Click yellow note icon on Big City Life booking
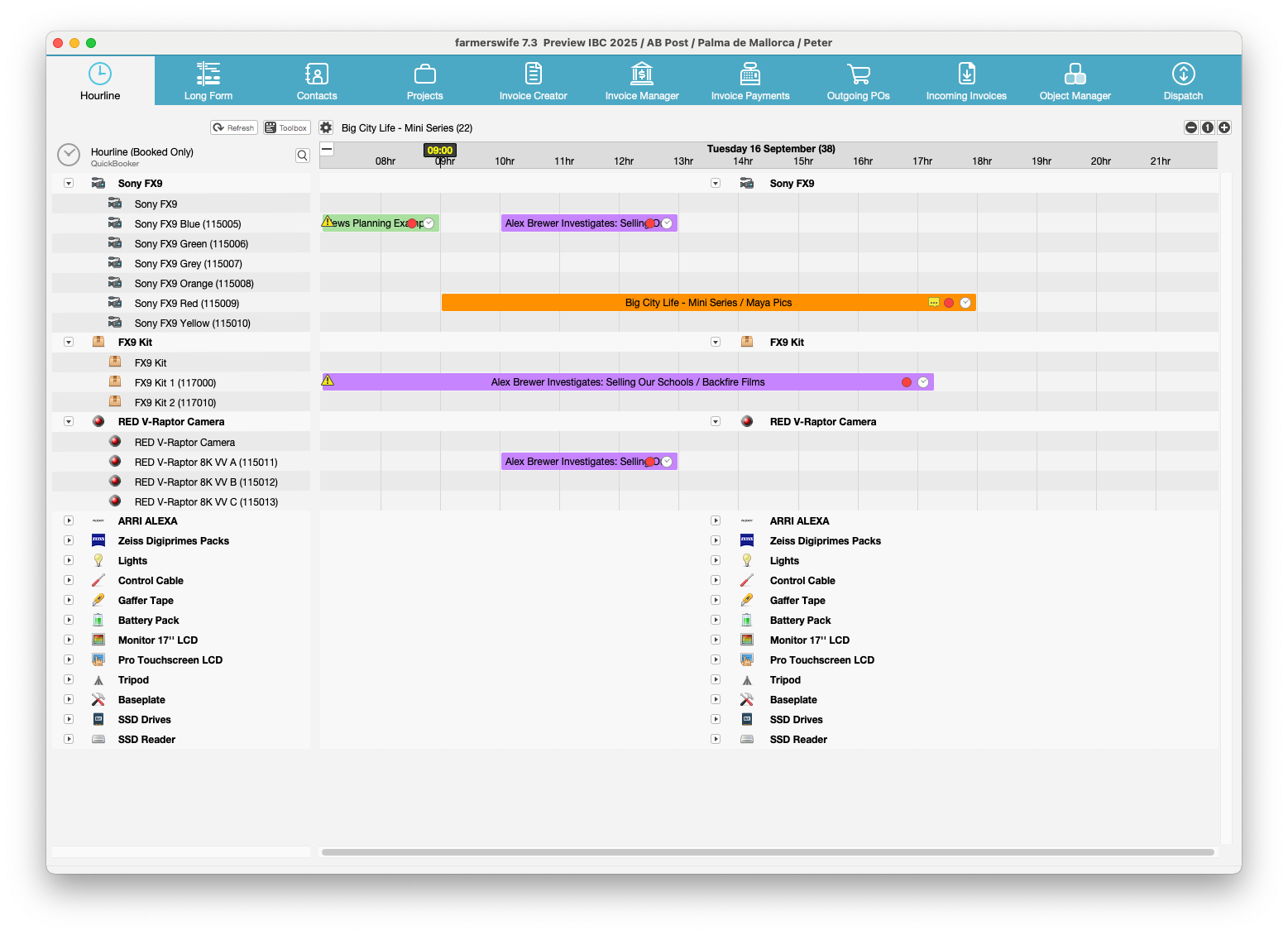The height and width of the screenshot is (935, 1288). [934, 303]
